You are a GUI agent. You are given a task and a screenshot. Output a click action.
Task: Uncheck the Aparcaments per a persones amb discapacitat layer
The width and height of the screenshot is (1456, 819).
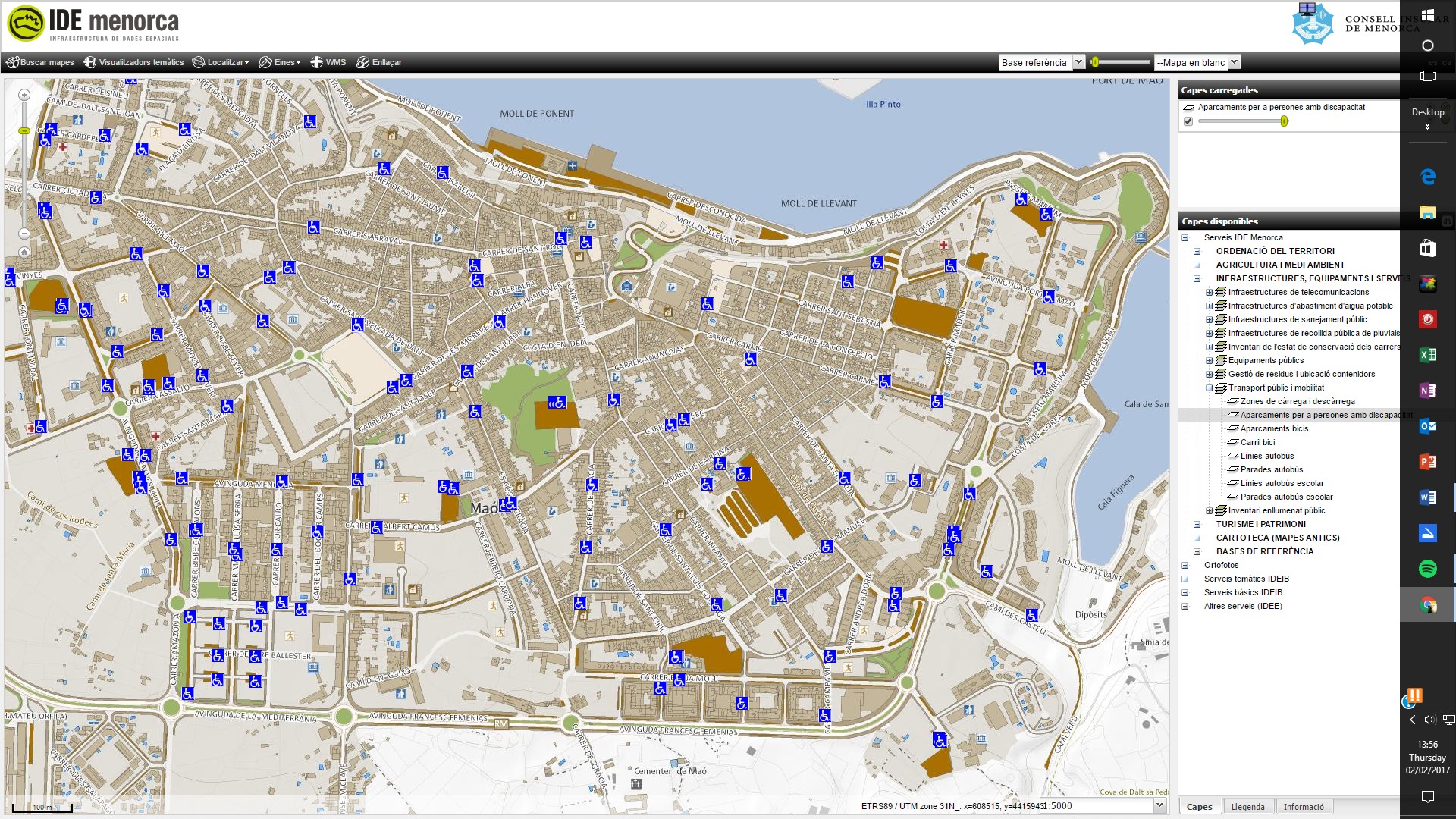(1189, 120)
